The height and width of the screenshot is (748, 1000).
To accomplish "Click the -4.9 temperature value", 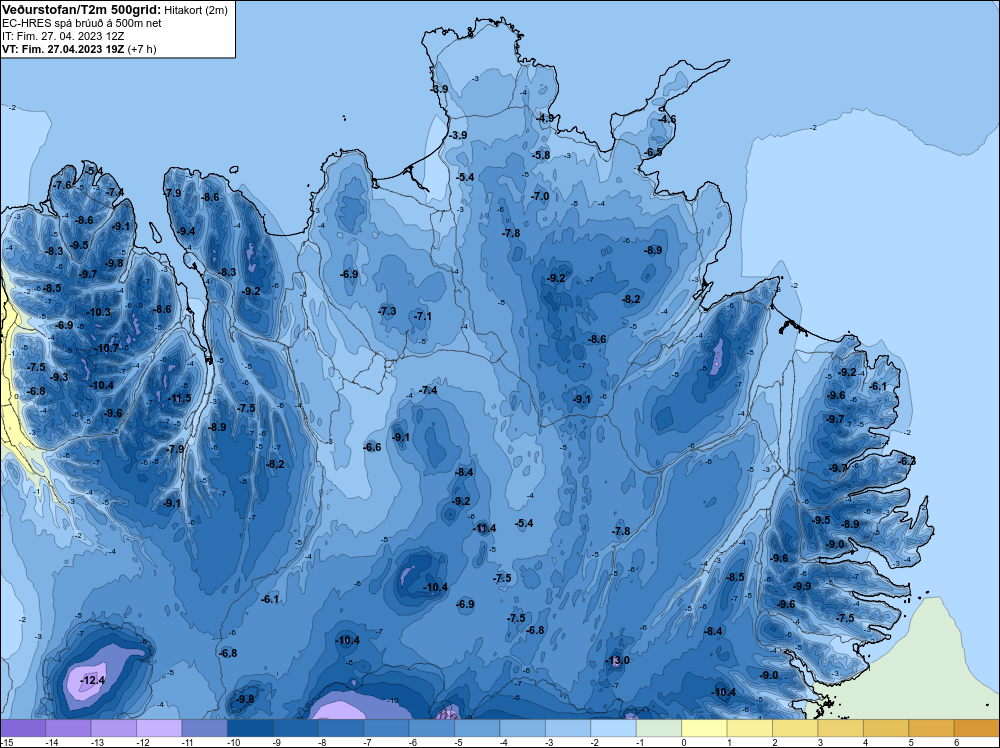I will point(545,118).
